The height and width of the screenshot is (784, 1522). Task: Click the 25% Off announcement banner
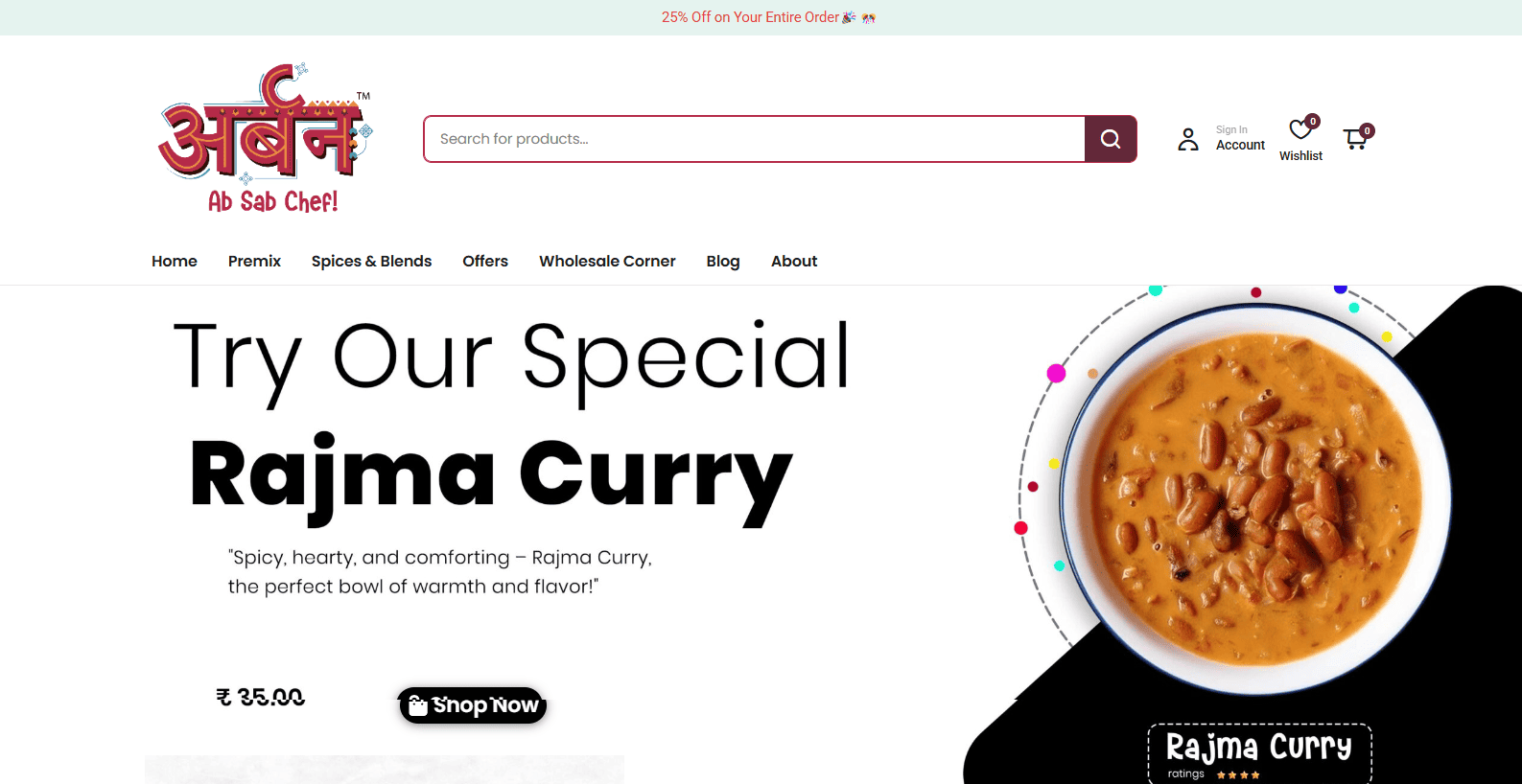(x=768, y=17)
